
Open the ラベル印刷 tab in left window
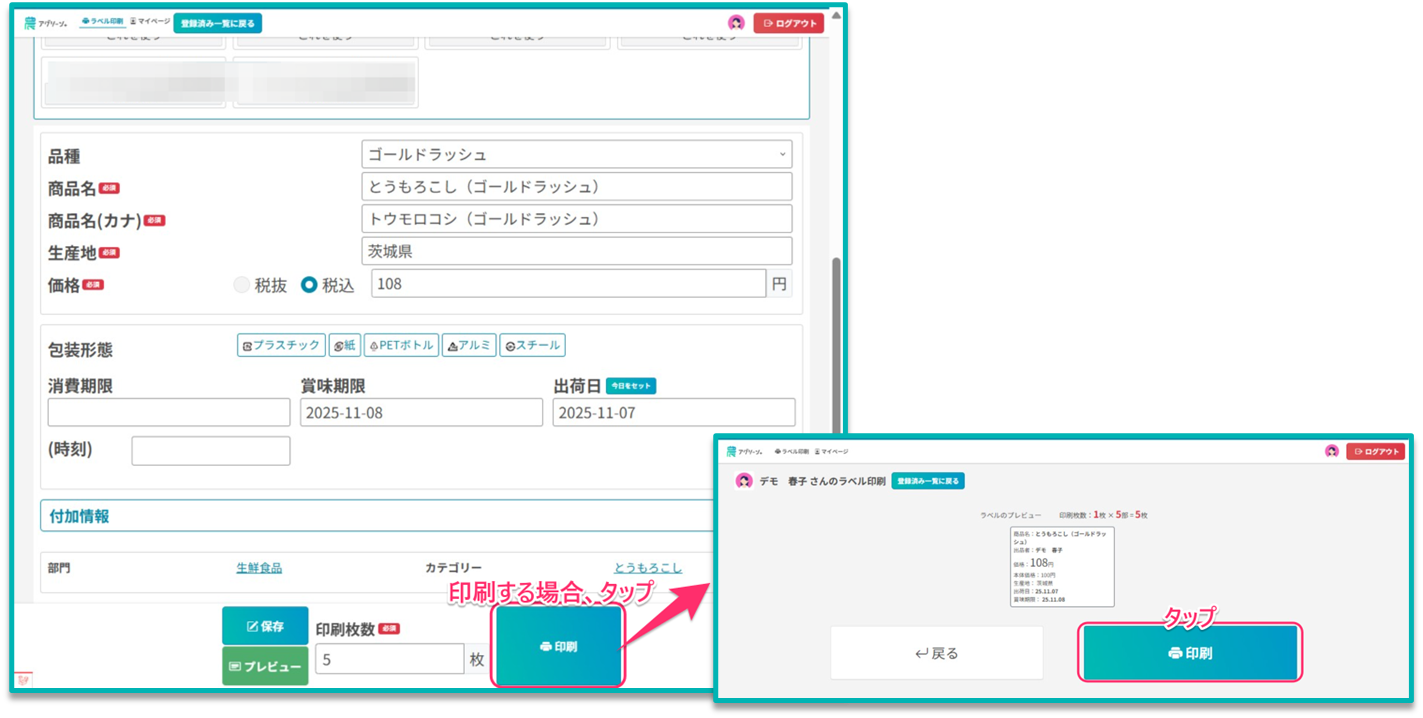pyautogui.click(x=101, y=21)
